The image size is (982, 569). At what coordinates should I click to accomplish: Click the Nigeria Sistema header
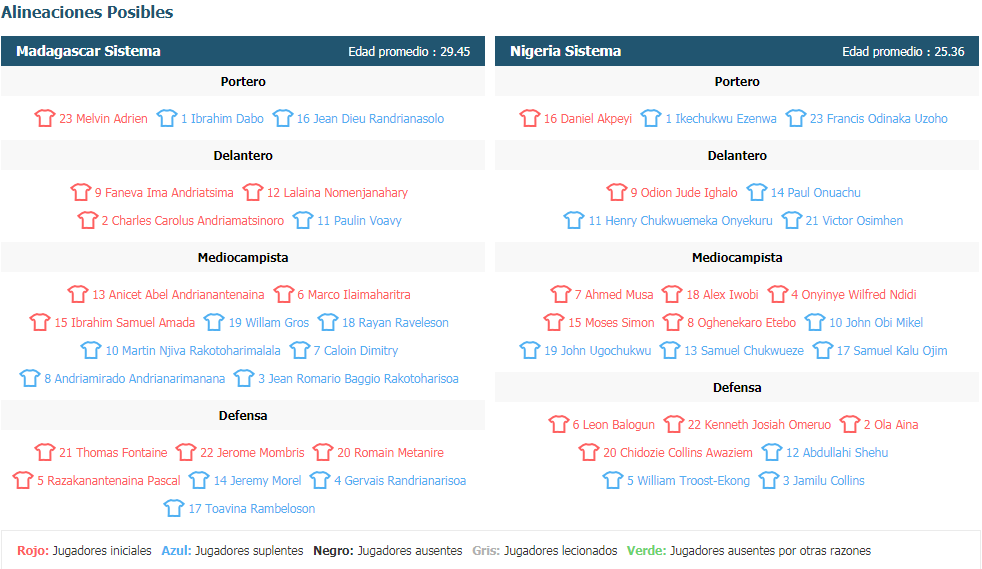[x=565, y=51]
